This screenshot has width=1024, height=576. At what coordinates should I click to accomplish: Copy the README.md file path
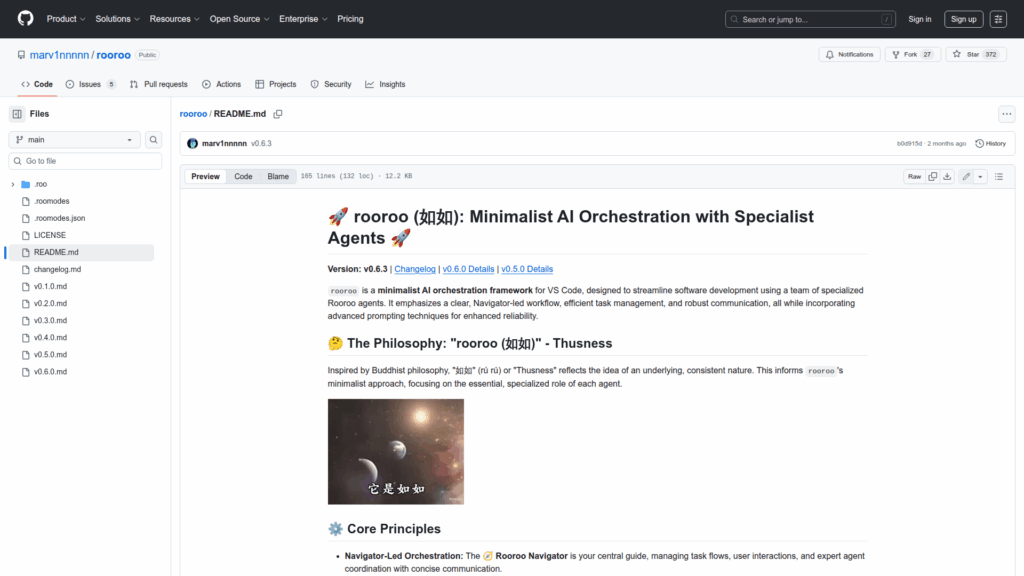[278, 114]
